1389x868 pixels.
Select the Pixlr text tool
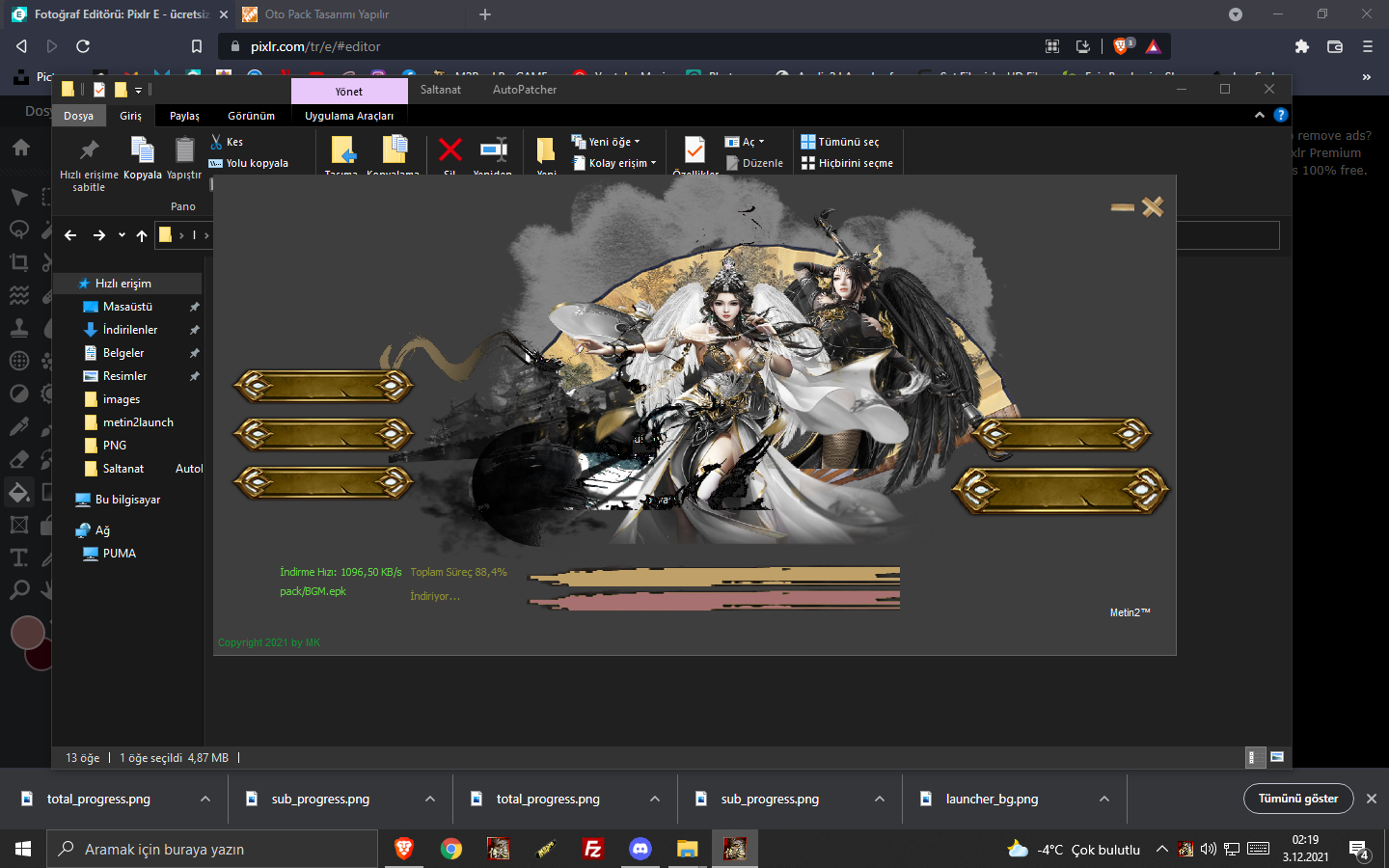pos(18,557)
